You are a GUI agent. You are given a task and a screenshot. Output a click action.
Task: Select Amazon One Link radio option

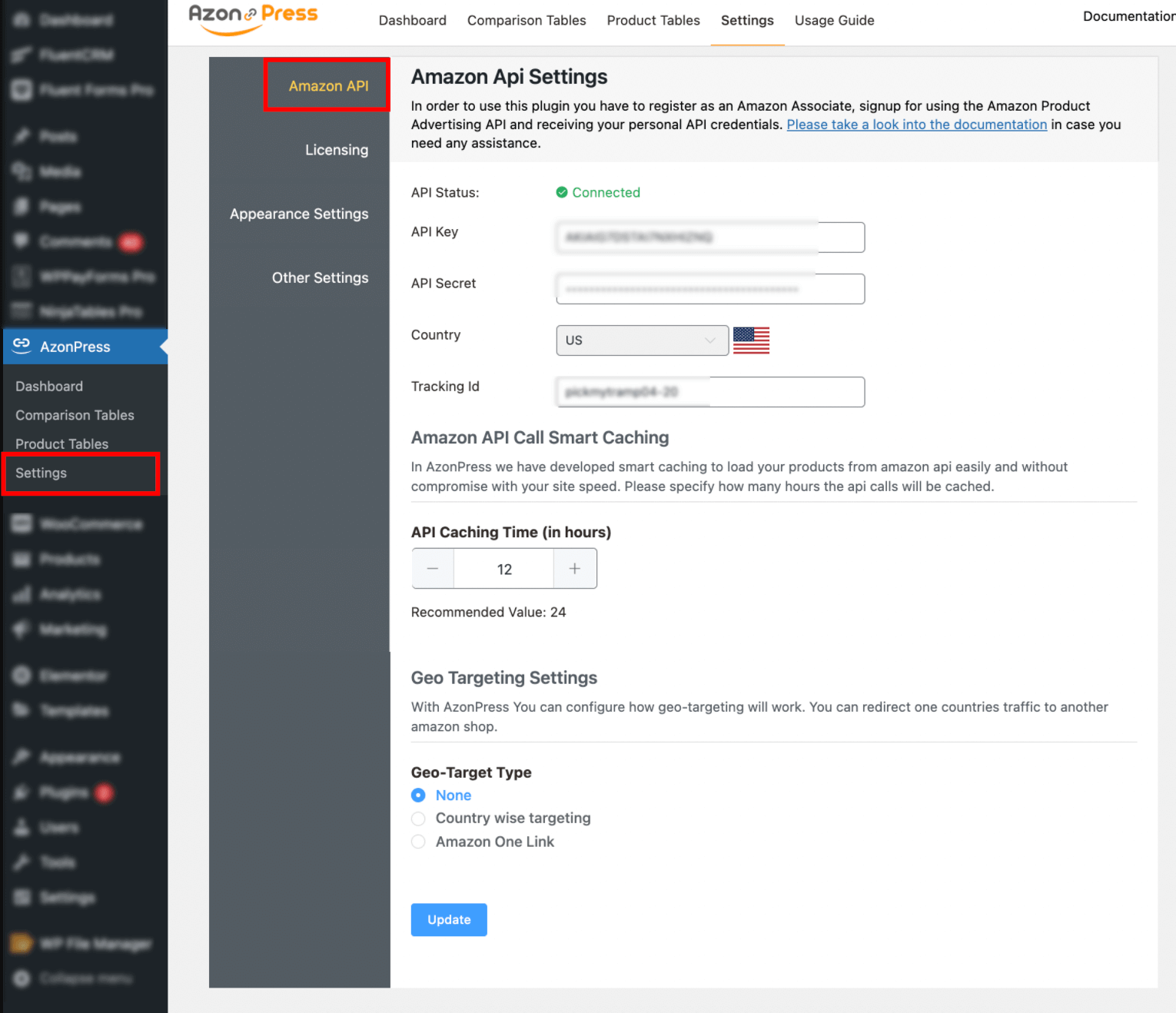click(x=418, y=842)
